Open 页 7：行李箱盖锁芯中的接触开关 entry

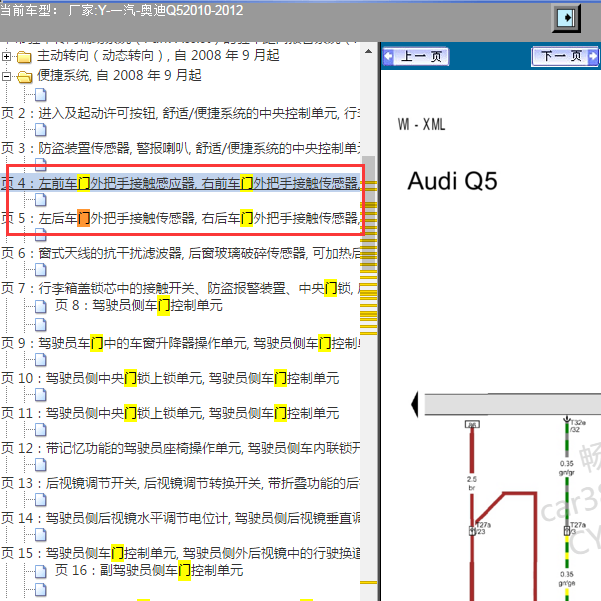coord(180,288)
